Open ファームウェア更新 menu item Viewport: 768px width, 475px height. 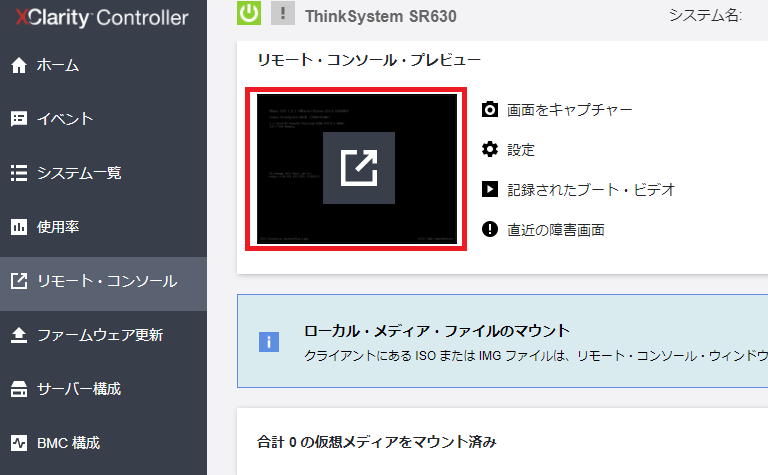[x=100, y=335]
